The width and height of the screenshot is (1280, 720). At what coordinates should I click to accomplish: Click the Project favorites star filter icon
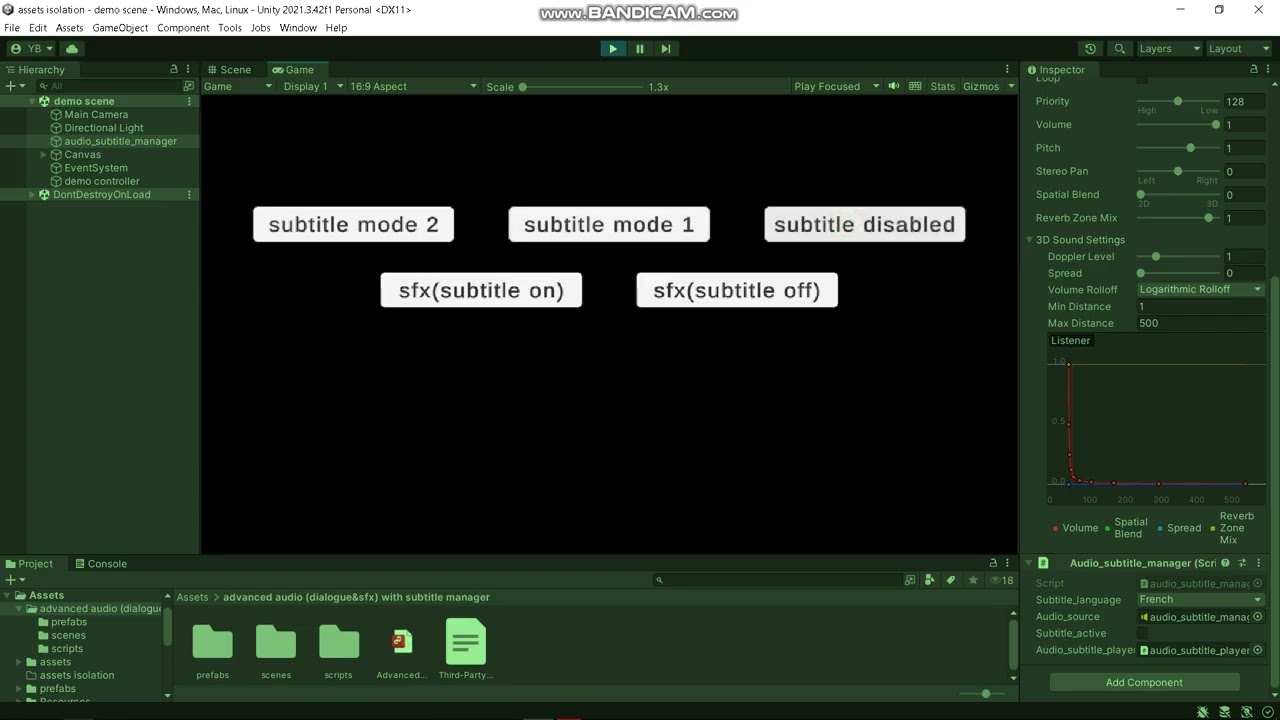click(x=973, y=580)
